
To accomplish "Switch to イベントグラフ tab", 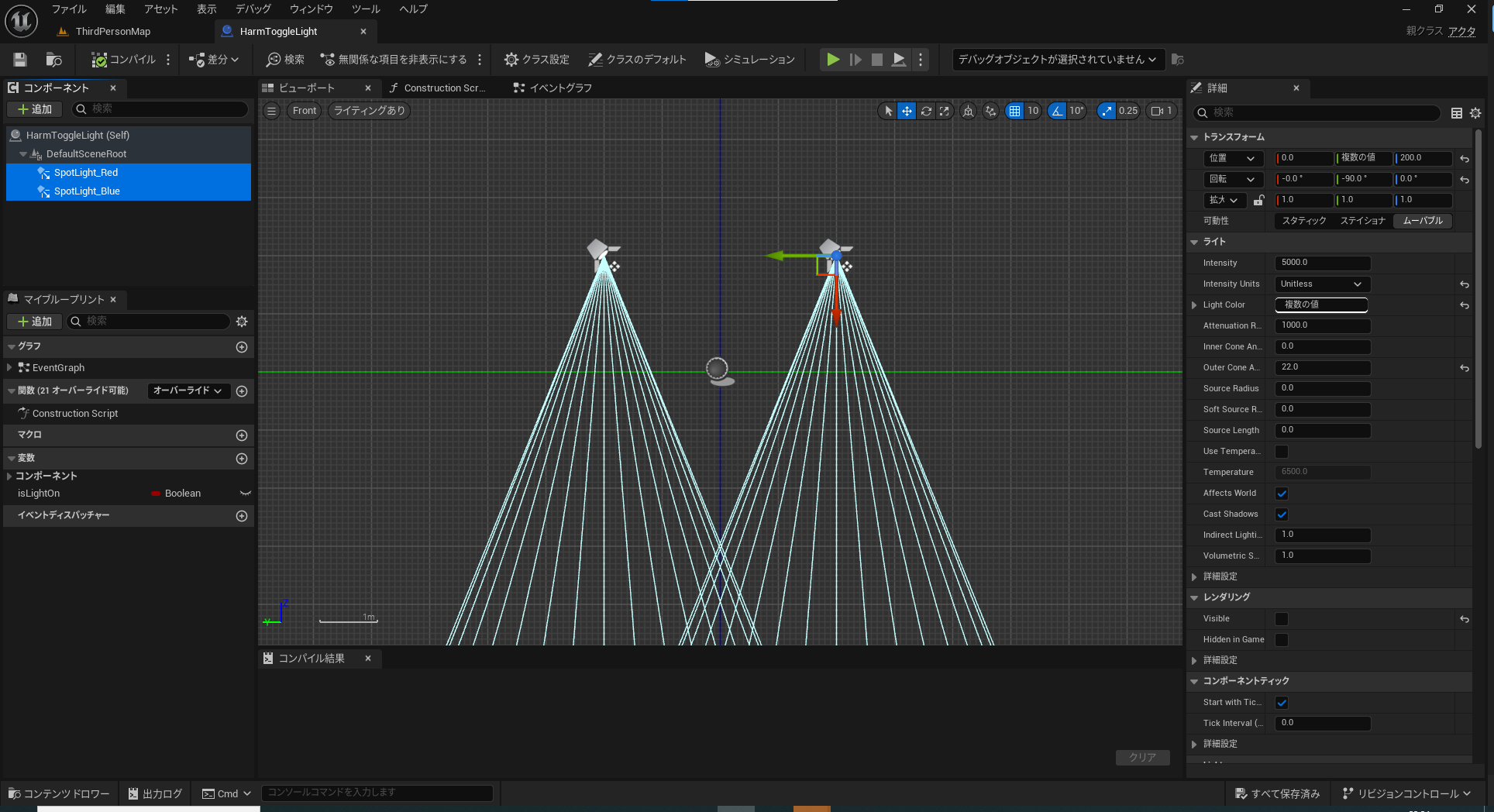I will (553, 88).
